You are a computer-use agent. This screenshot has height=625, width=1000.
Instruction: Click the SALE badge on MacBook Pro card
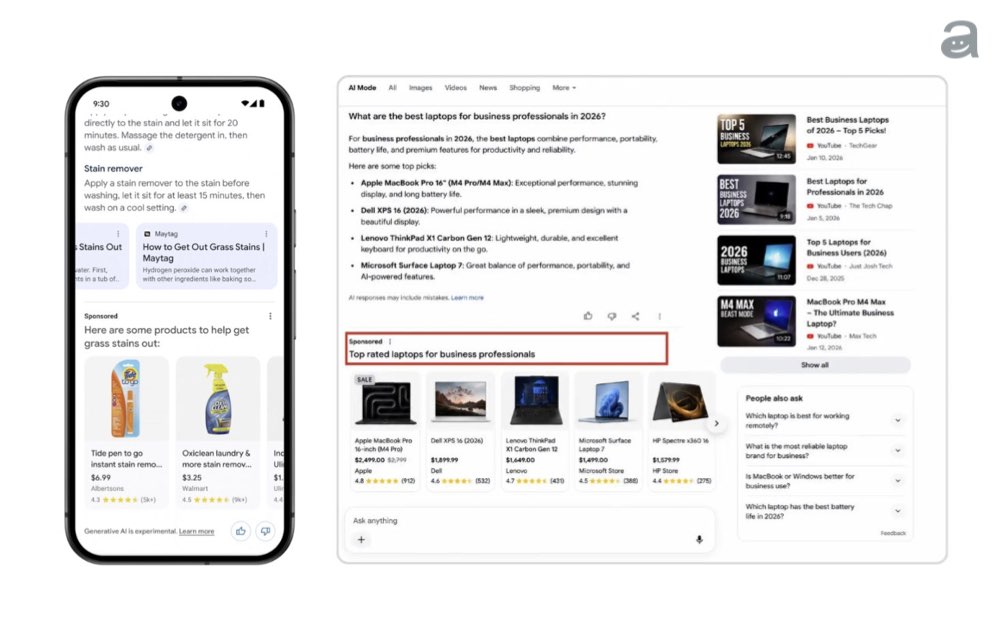[x=364, y=379]
